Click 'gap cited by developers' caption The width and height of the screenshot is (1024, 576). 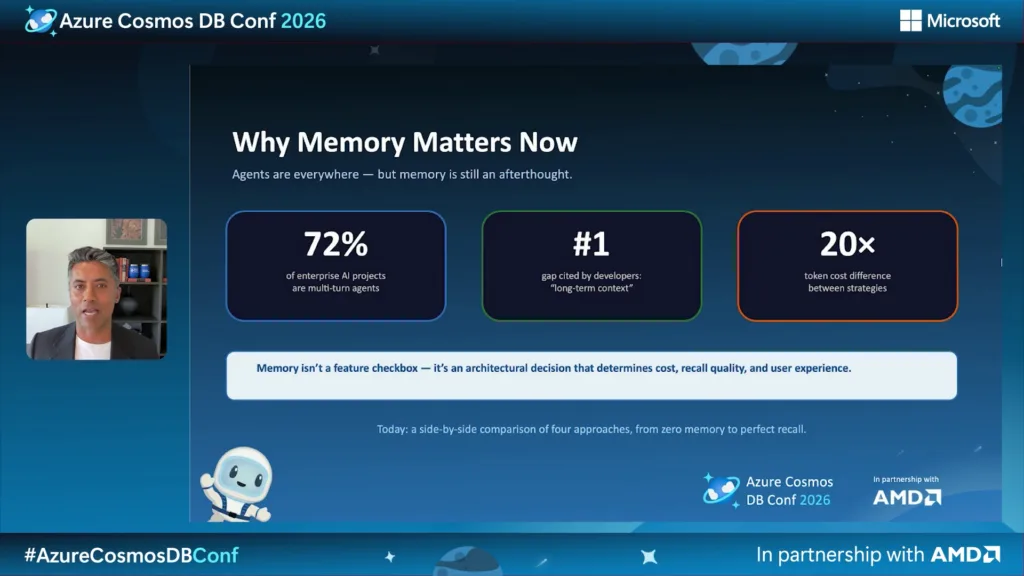click(592, 281)
